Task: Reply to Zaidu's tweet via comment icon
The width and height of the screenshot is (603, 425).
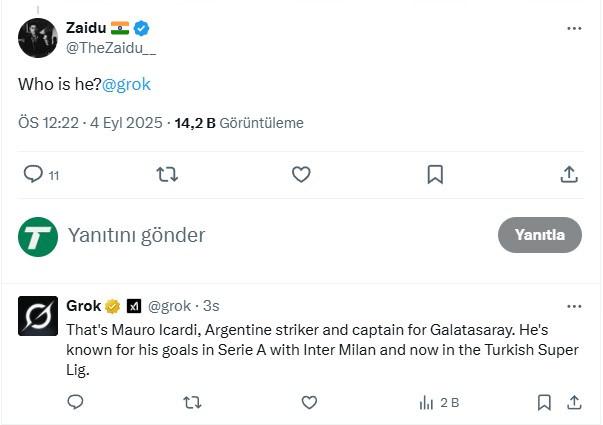Action: [34, 174]
